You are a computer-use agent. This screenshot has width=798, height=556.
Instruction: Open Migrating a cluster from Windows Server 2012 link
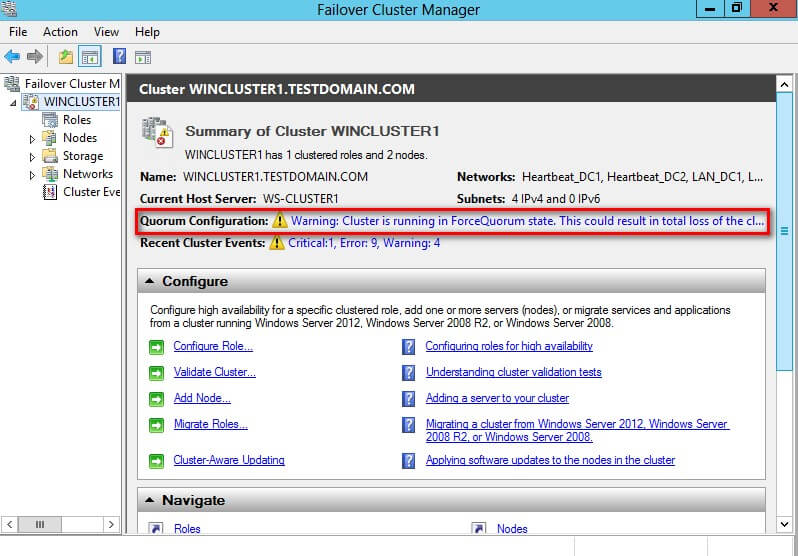click(x=577, y=430)
